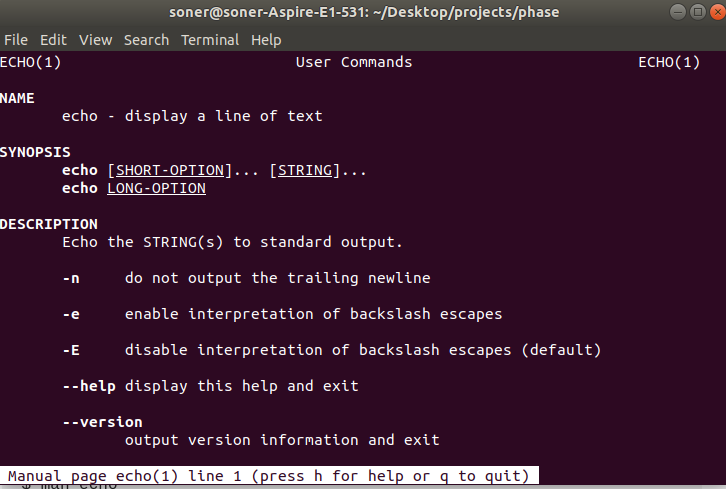Click the lowercase -e option flag
Image resolution: width=726 pixels, height=489 pixels.
point(71,314)
